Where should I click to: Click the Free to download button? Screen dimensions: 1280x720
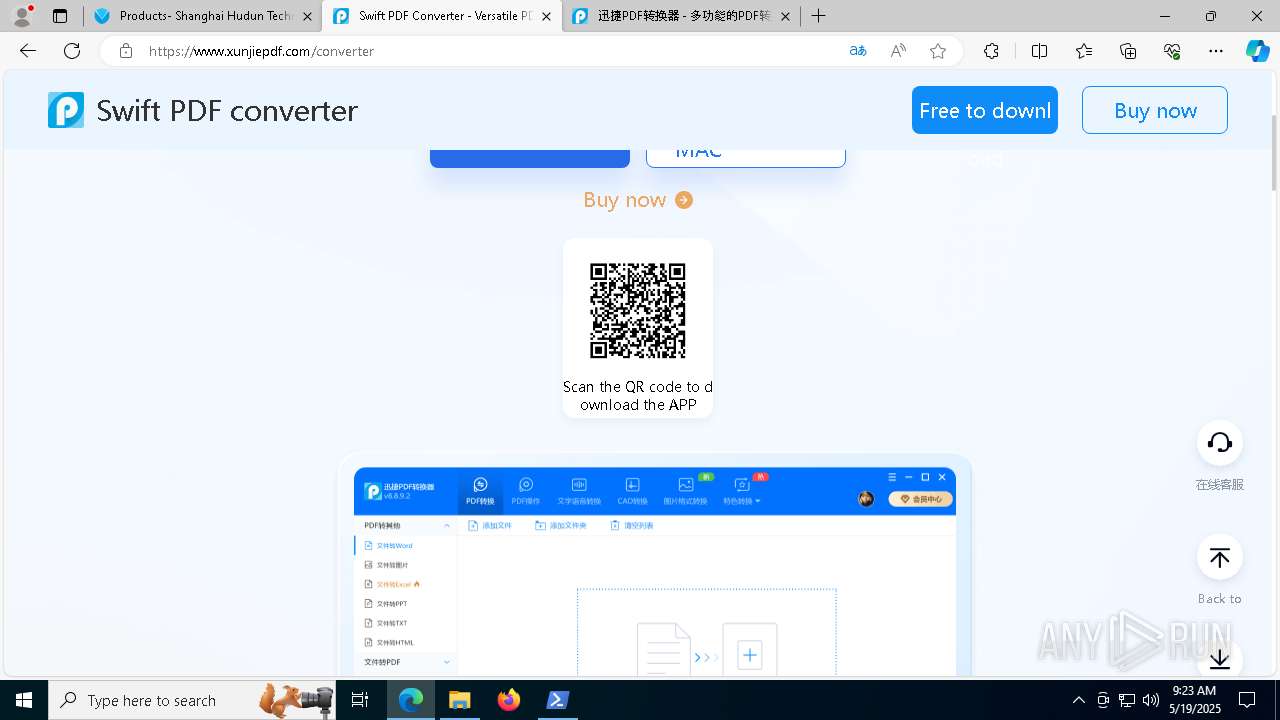pos(985,110)
